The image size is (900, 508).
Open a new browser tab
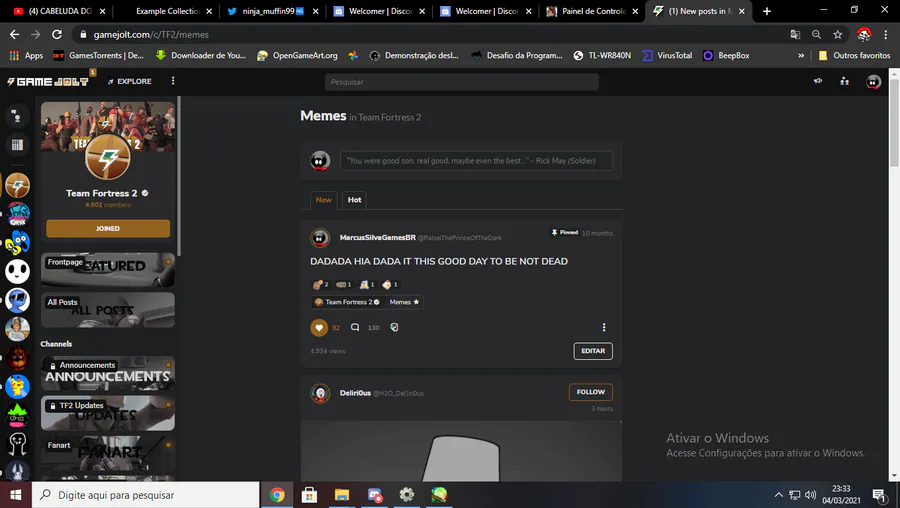click(x=766, y=11)
